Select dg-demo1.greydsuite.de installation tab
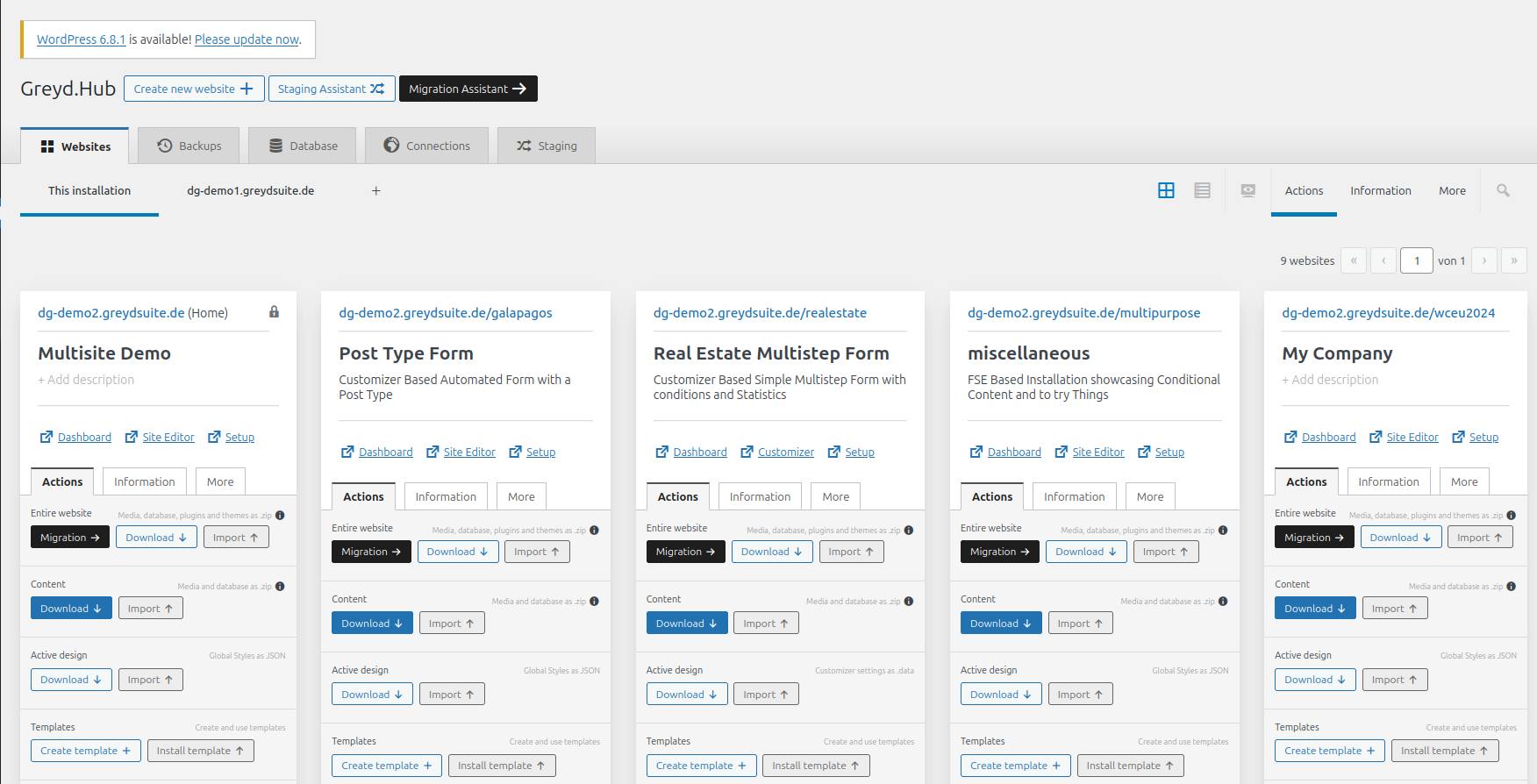 click(x=250, y=190)
